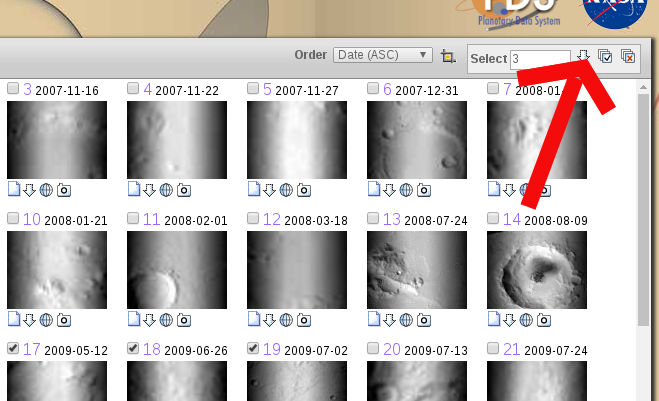Open image number 12 link
Viewport: 659px width, 401px height.
(x=272, y=219)
